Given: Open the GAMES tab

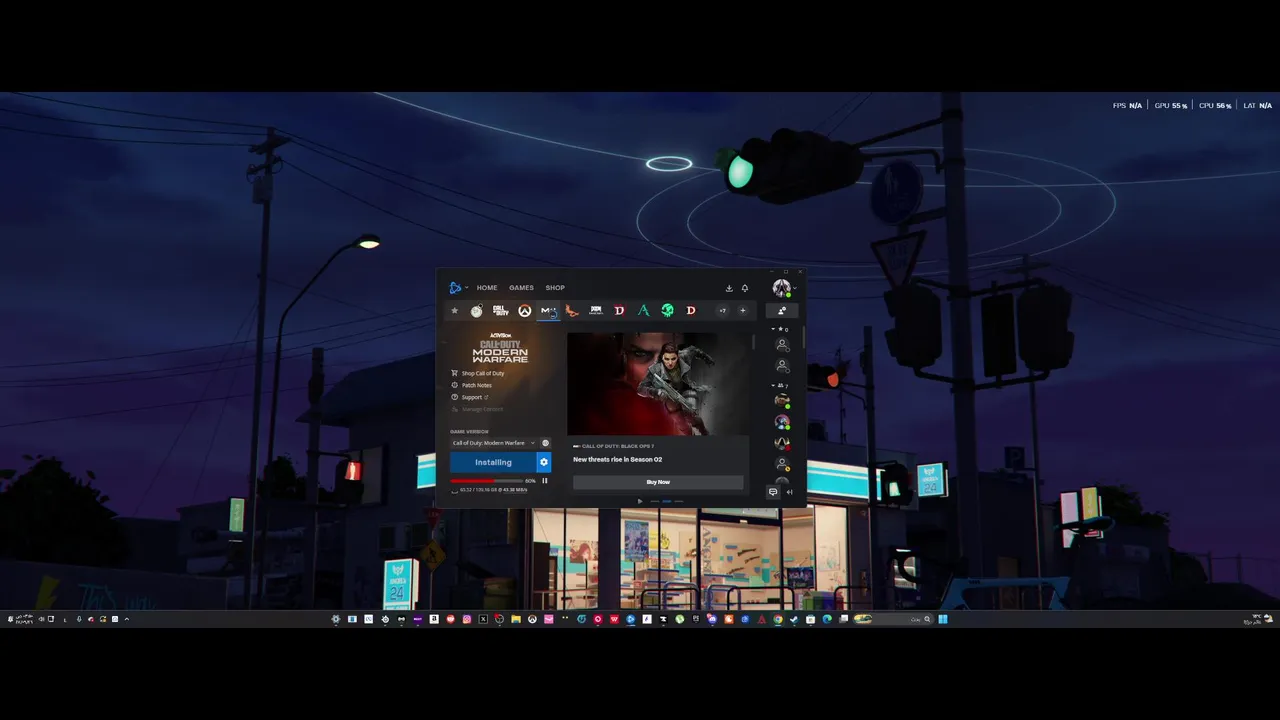Looking at the screenshot, I should 521,288.
